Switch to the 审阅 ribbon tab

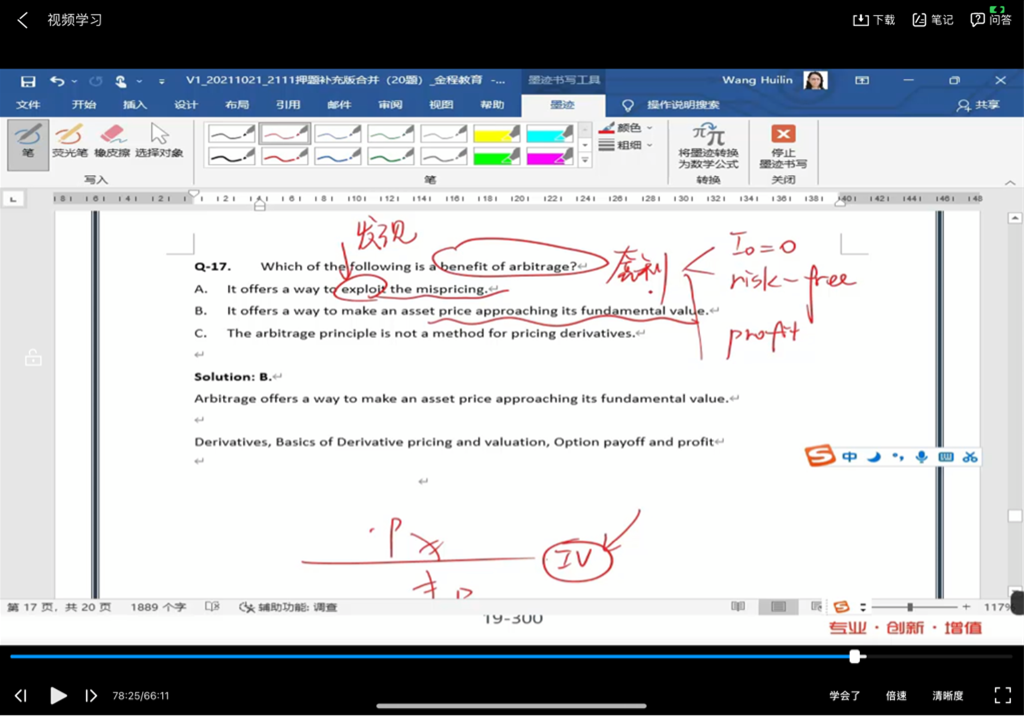(x=390, y=105)
